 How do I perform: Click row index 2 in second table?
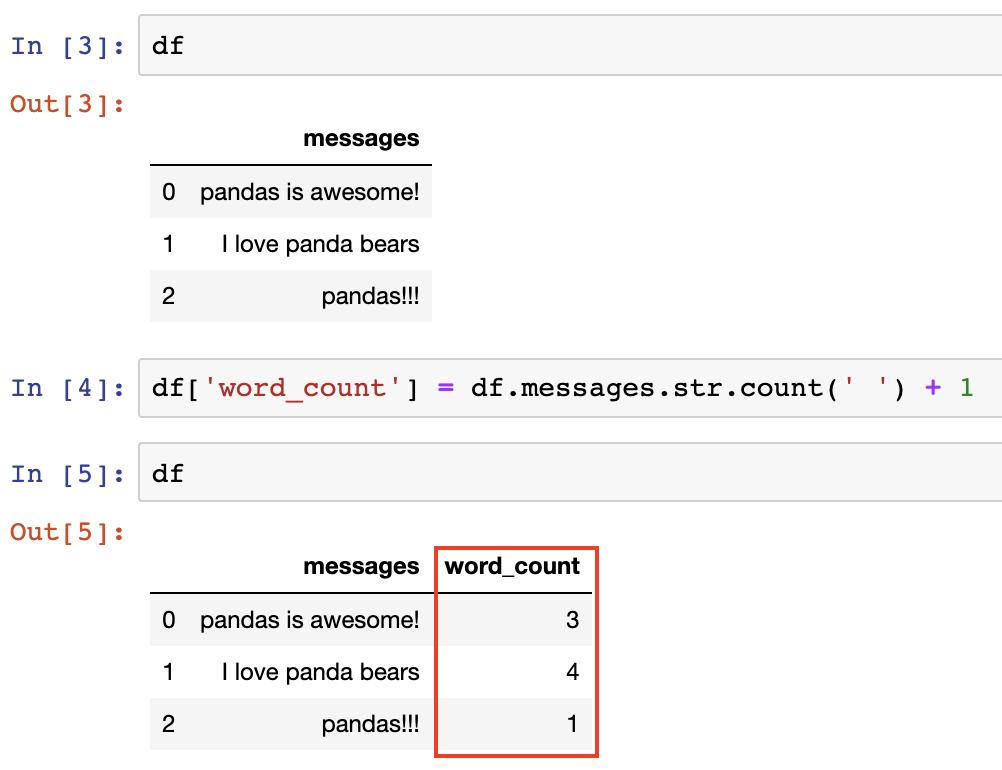[168, 723]
